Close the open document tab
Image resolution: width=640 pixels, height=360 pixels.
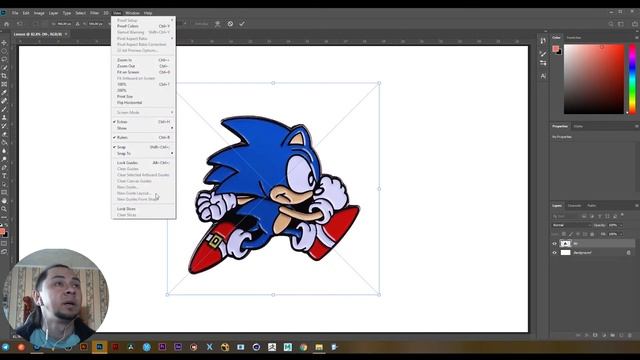coord(66,34)
